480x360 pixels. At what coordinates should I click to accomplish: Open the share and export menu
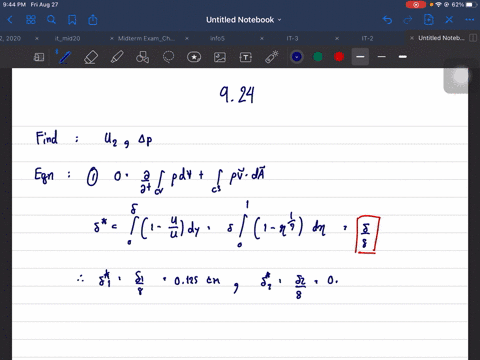93,20
